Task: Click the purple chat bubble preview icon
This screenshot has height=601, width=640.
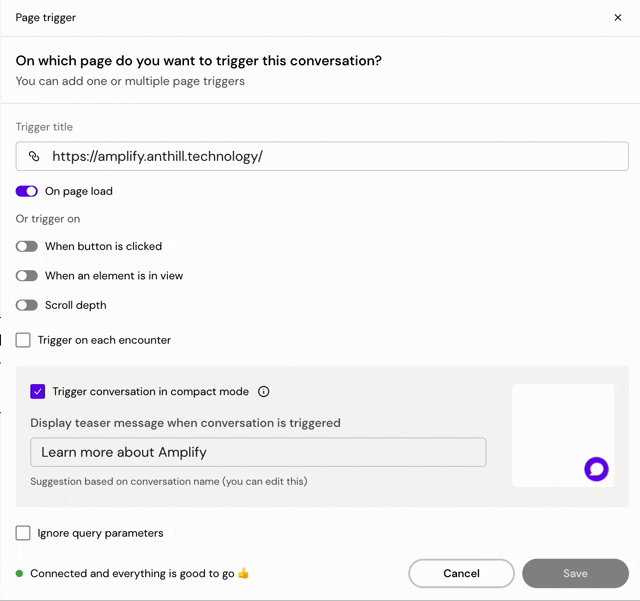Action: coord(596,469)
